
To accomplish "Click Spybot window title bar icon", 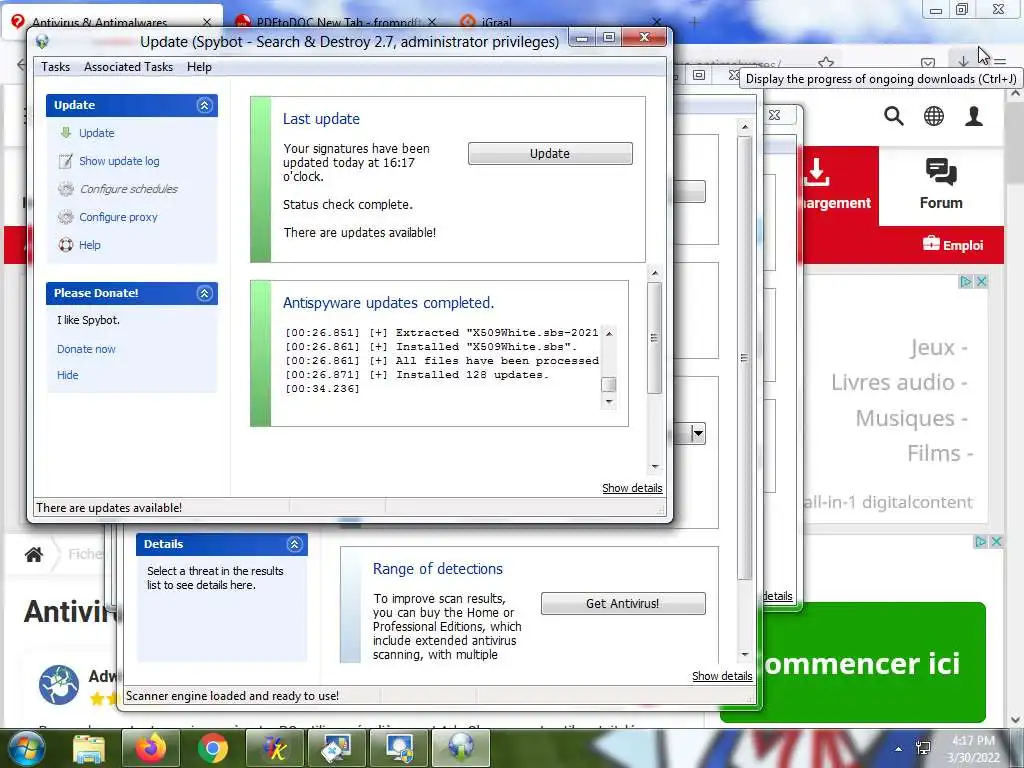I will point(42,42).
